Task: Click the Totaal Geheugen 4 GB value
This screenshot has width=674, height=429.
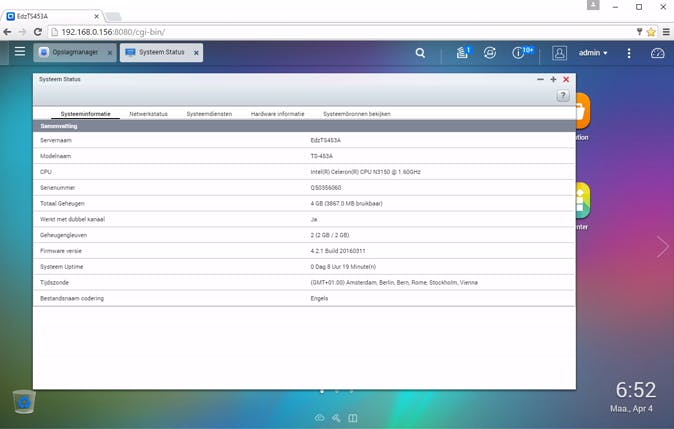Action: (x=346, y=204)
